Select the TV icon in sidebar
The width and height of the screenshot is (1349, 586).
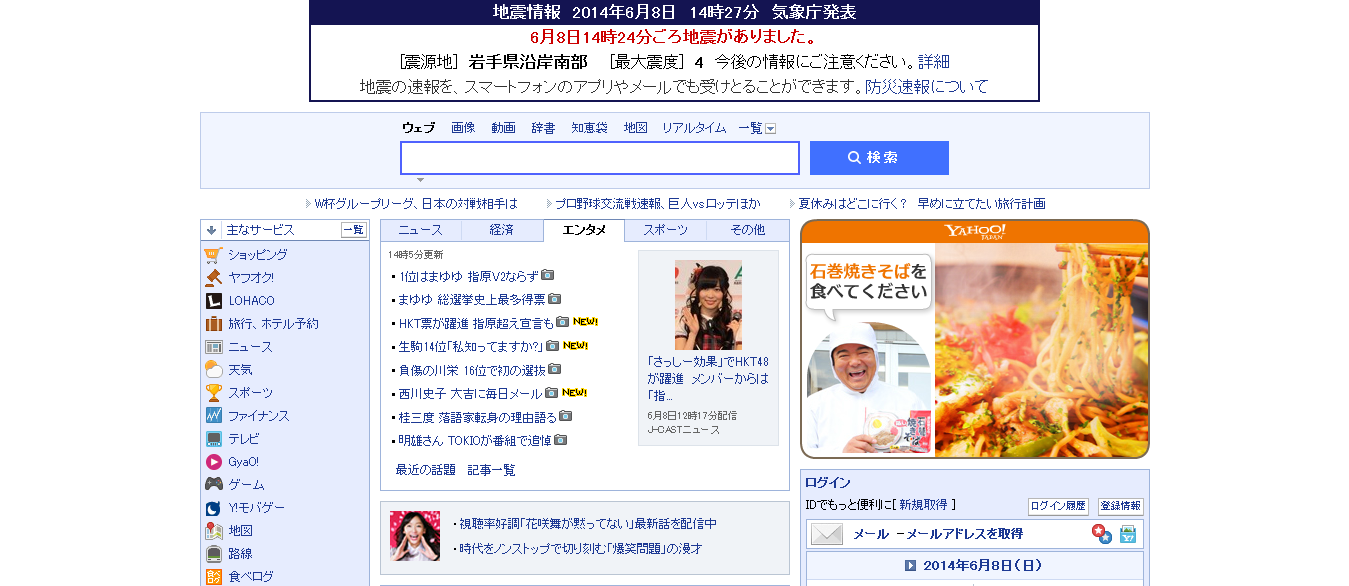213,439
